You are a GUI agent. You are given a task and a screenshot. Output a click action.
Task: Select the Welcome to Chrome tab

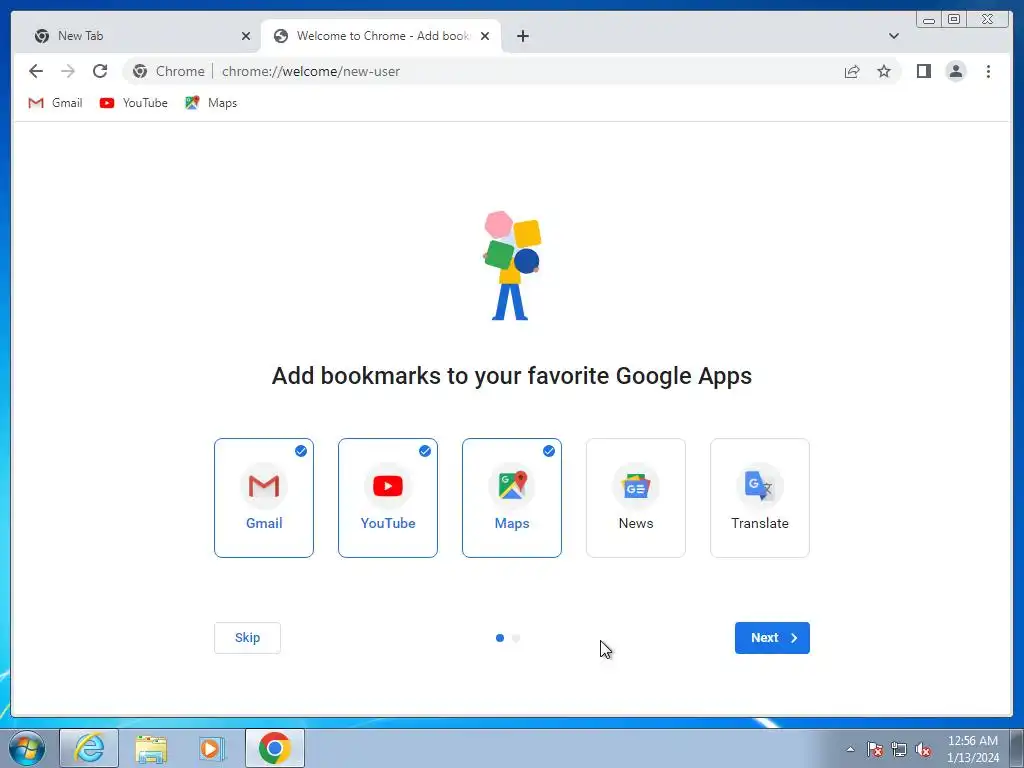coord(381,36)
